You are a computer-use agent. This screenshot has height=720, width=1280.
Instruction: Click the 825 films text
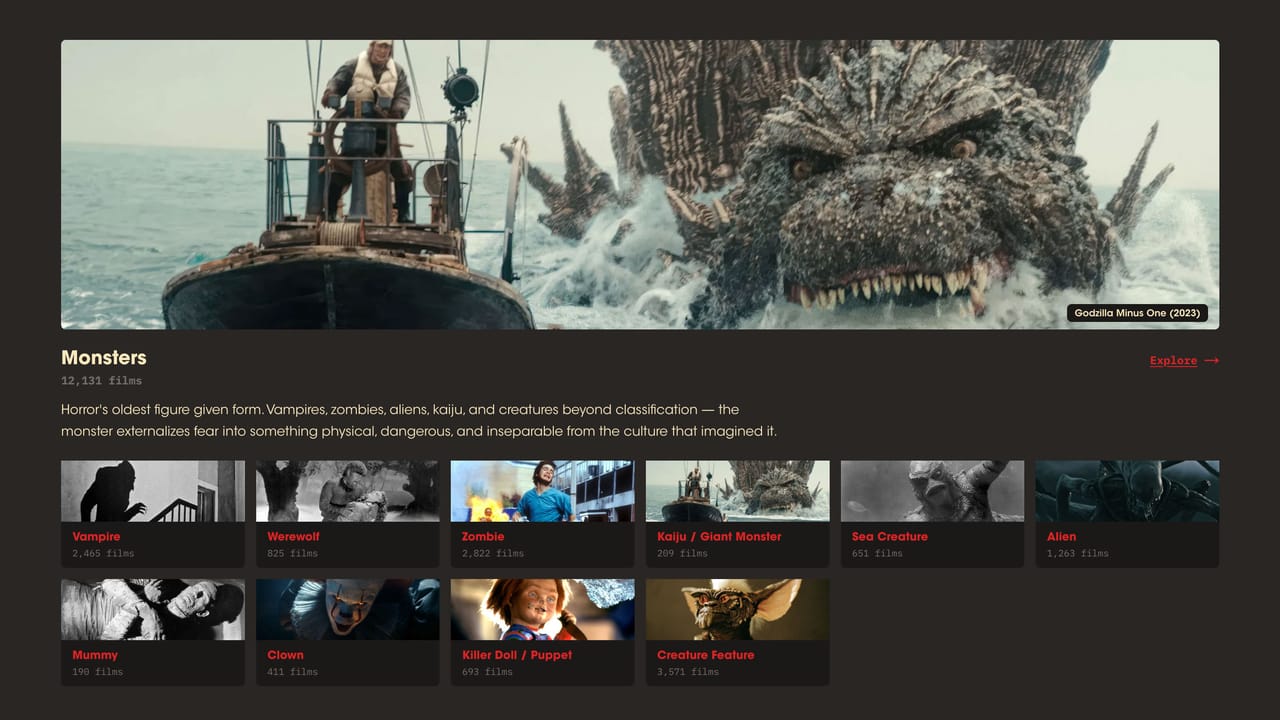292,553
